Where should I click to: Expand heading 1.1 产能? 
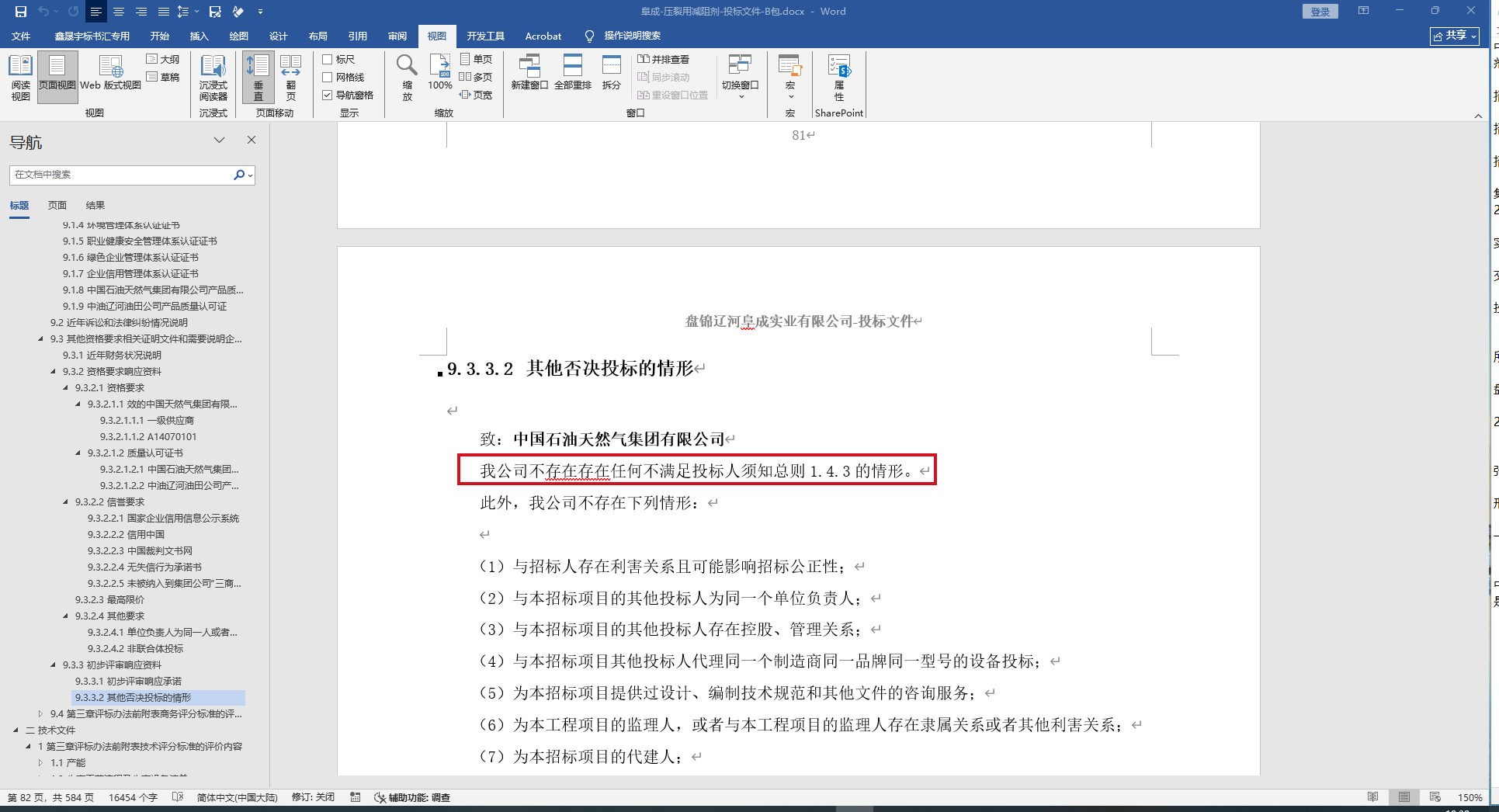[x=41, y=762]
